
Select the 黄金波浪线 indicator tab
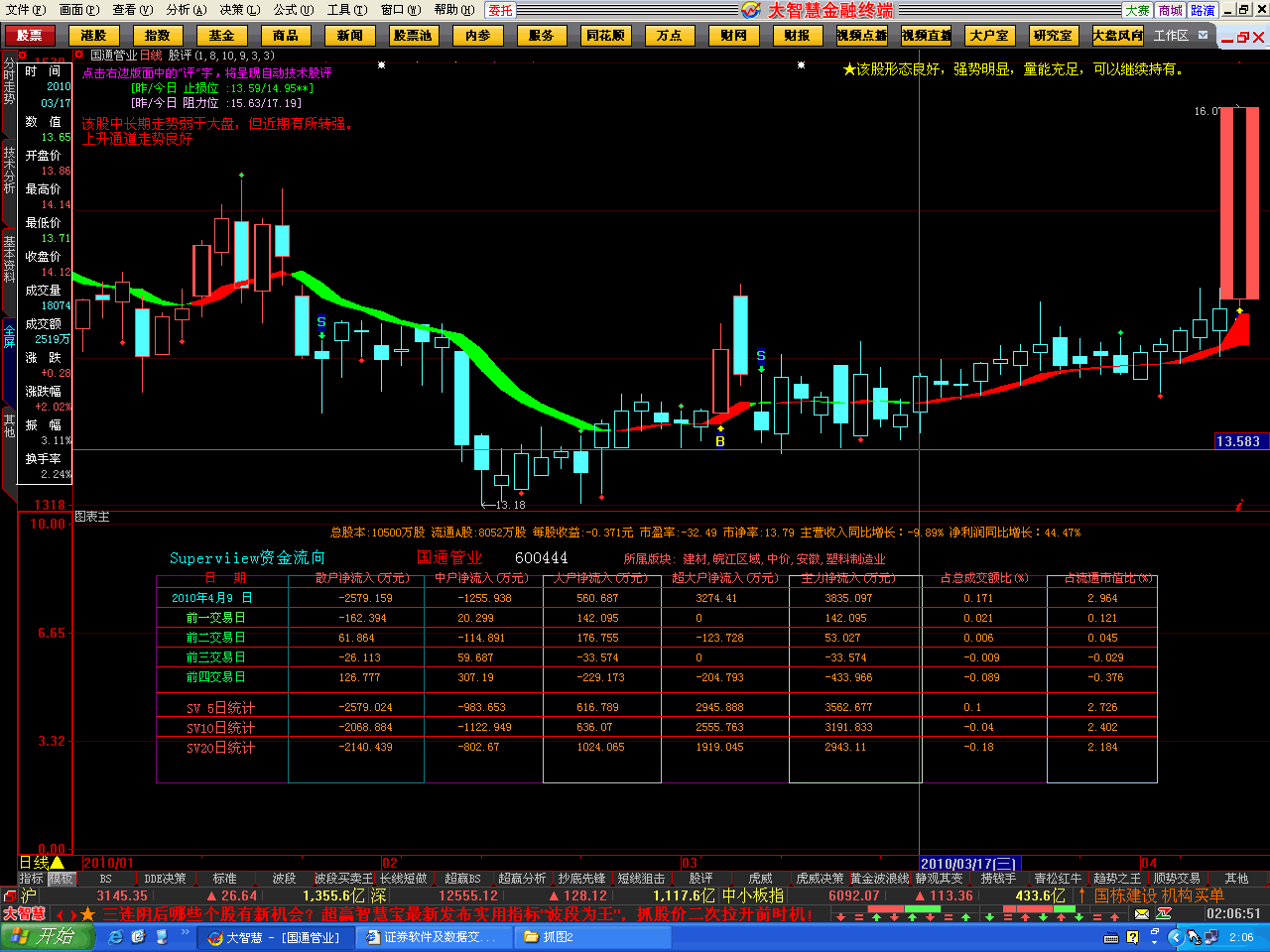pyautogui.click(x=879, y=879)
